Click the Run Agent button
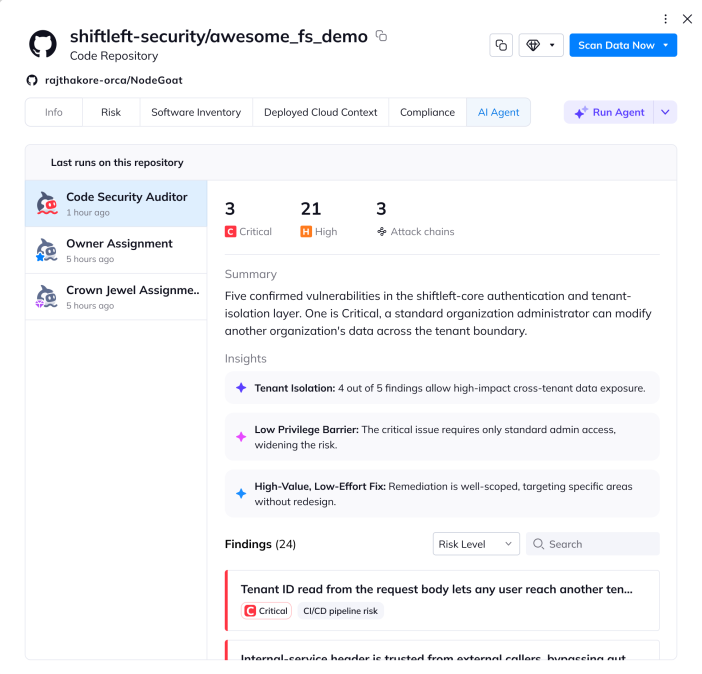 click(609, 112)
